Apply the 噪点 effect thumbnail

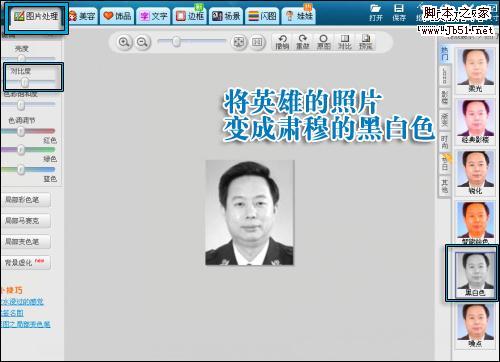[475, 326]
